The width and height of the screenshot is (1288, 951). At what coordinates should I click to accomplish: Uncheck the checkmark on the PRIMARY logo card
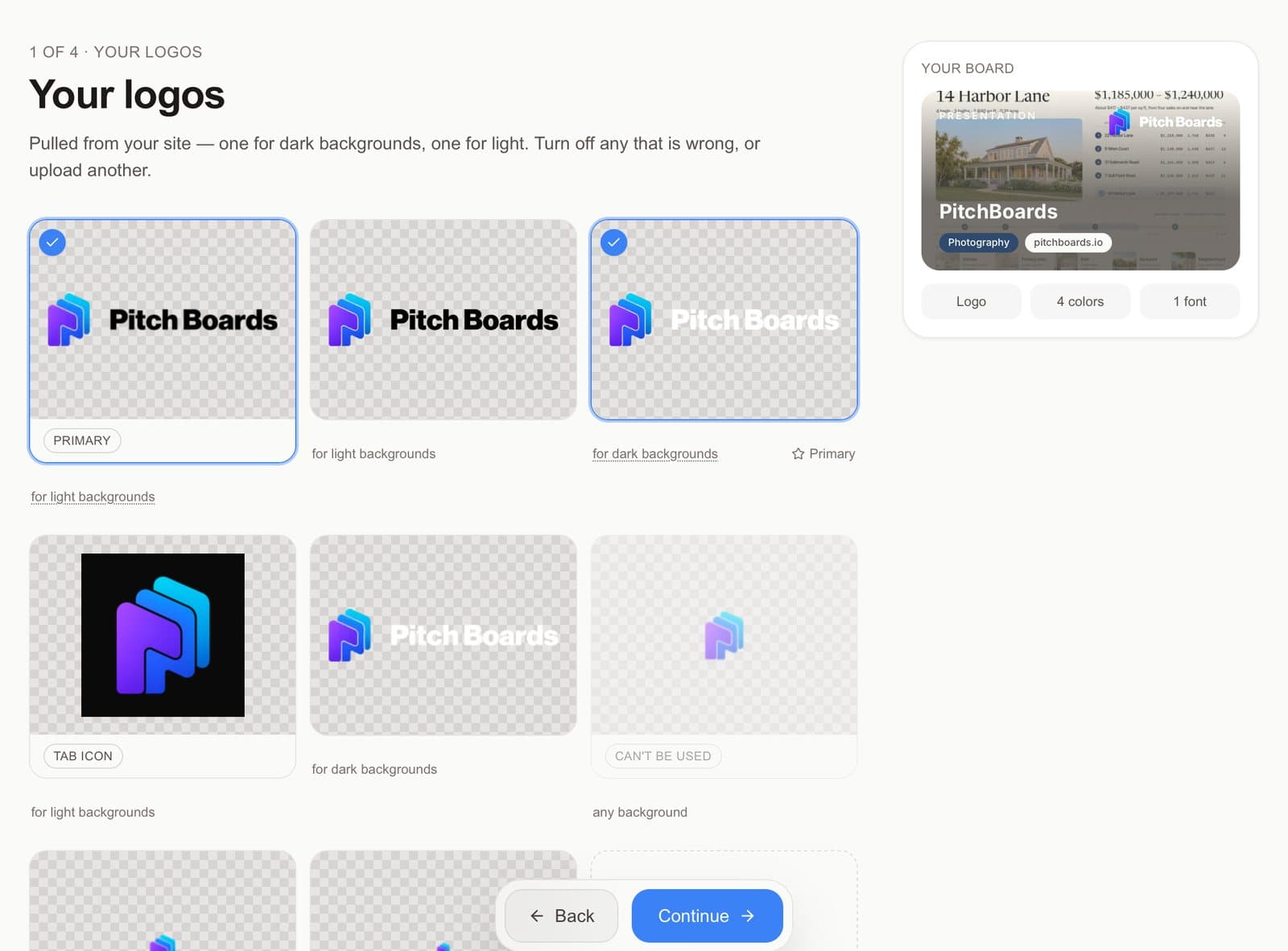[52, 242]
